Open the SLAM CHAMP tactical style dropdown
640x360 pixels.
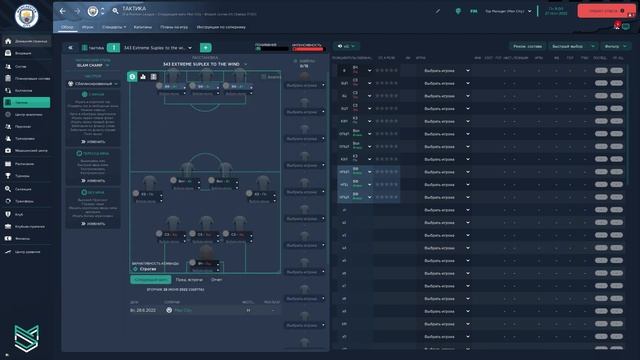click(93, 65)
